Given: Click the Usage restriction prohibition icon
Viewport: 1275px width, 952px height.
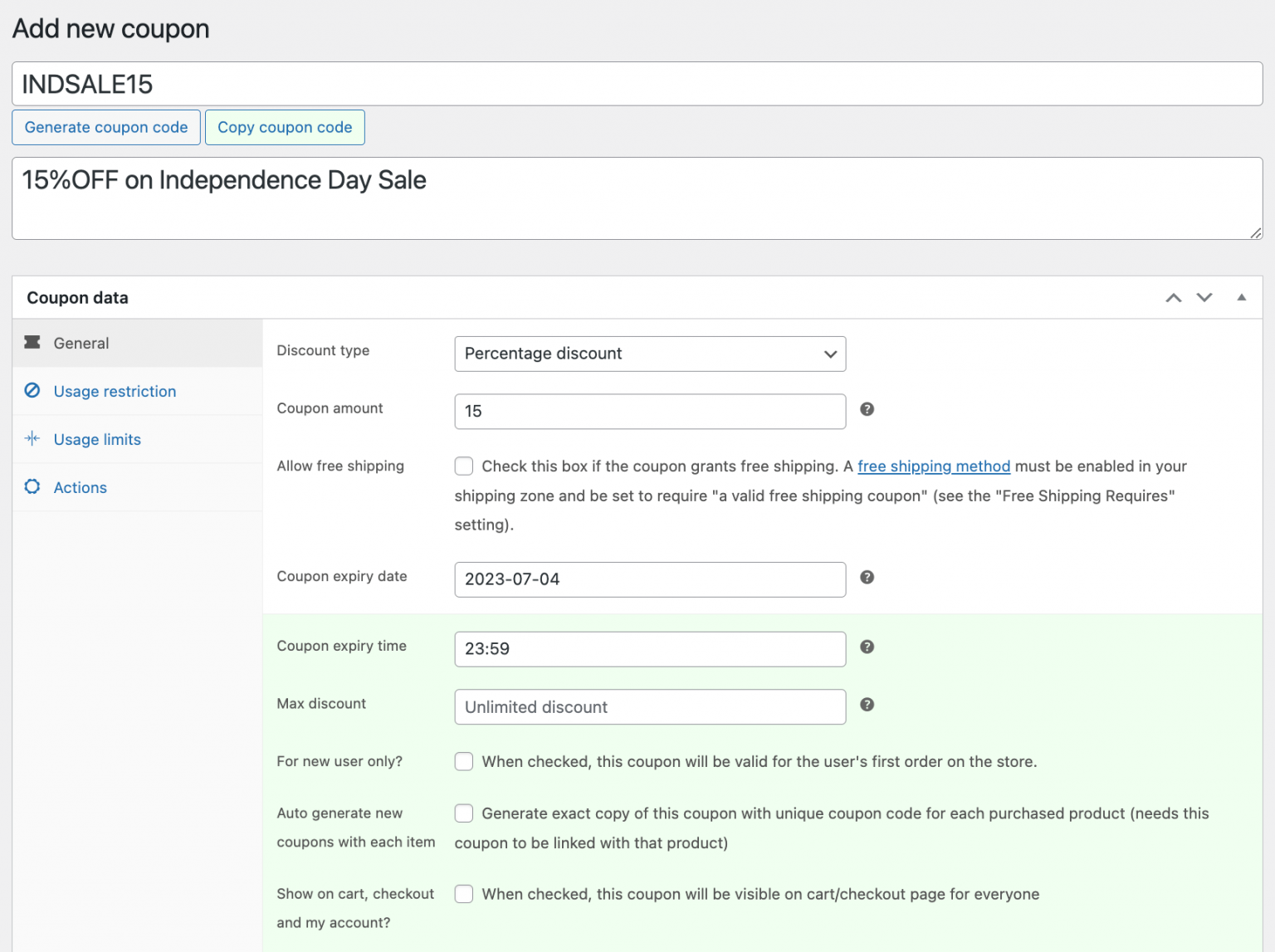Looking at the screenshot, I should click(x=32, y=391).
